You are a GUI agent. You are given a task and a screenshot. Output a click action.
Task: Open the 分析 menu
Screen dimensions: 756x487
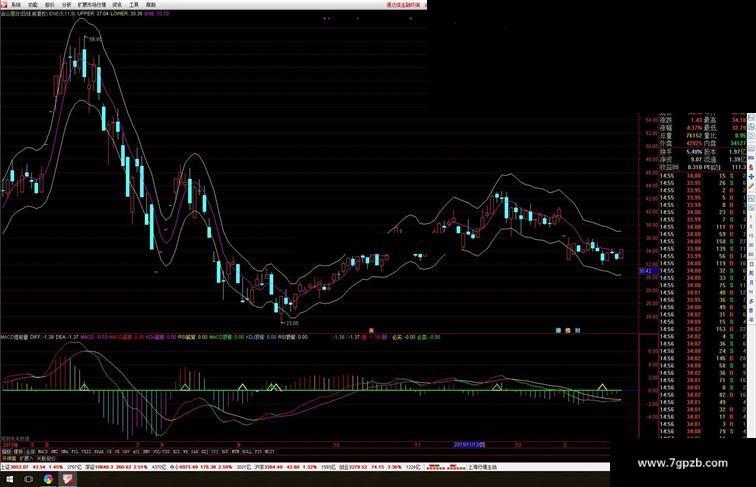pos(67,4)
